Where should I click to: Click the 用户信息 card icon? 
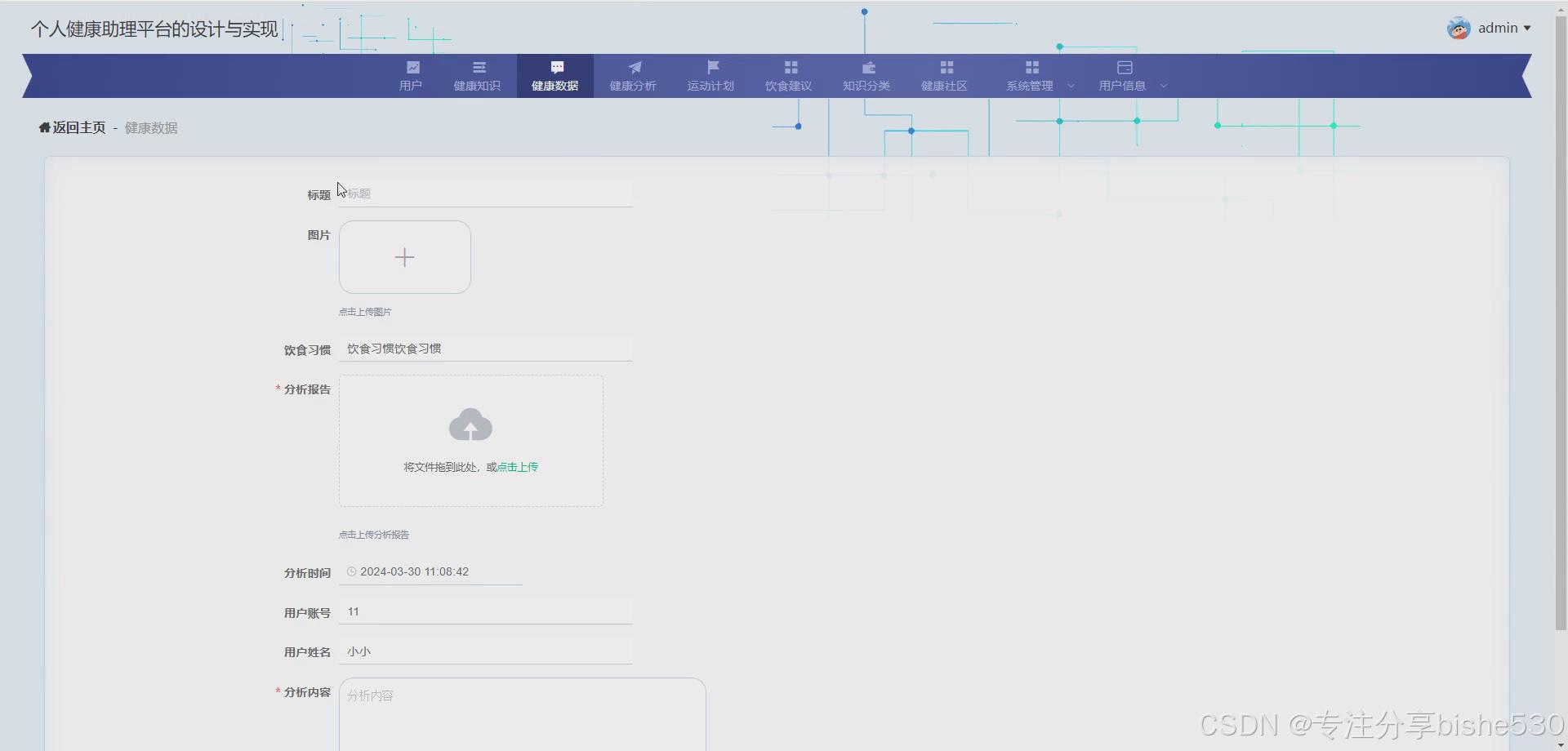tap(1125, 68)
